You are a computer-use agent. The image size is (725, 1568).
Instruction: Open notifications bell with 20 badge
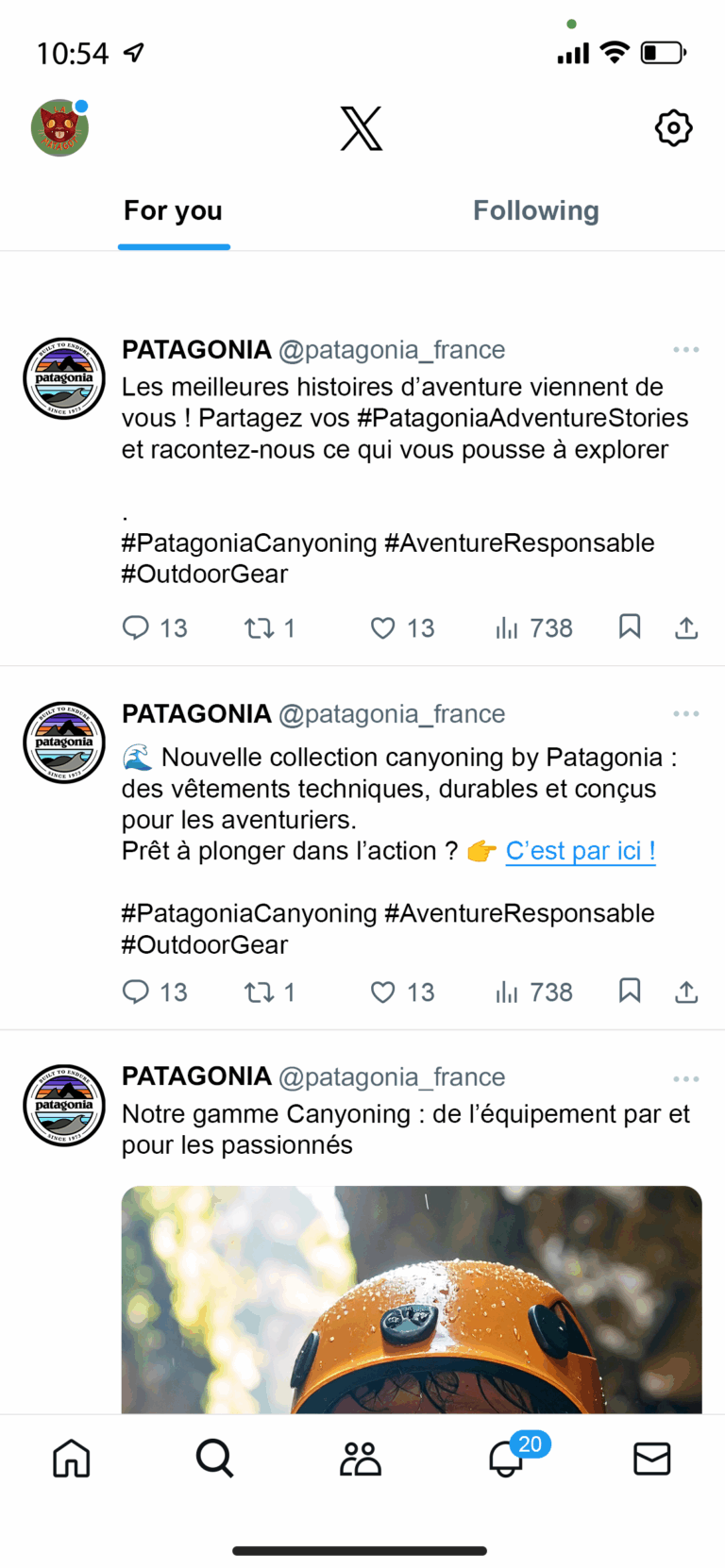pyautogui.click(x=507, y=1460)
